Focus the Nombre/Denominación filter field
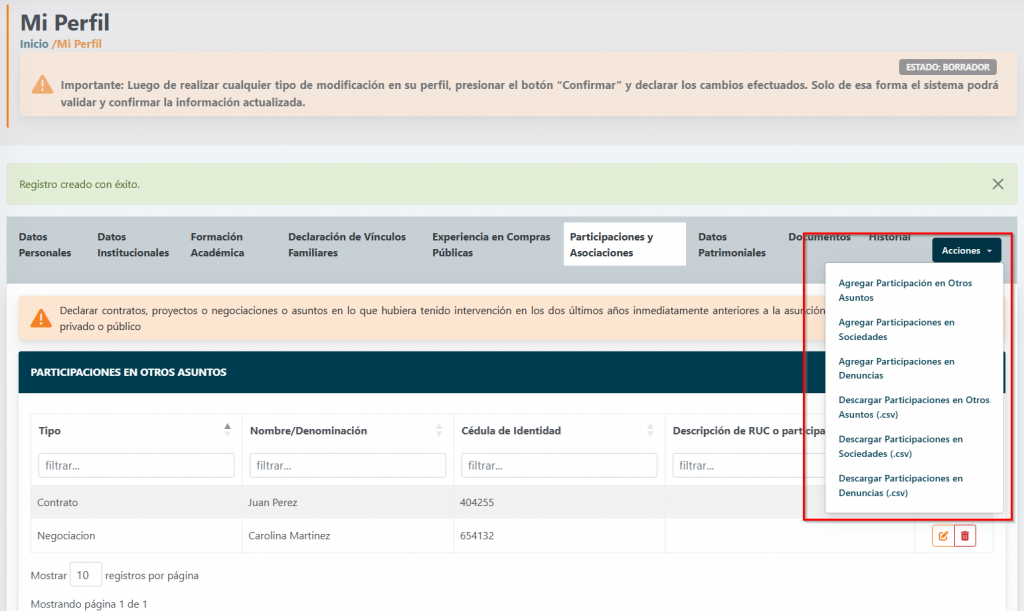The image size is (1024, 611). 347,465
